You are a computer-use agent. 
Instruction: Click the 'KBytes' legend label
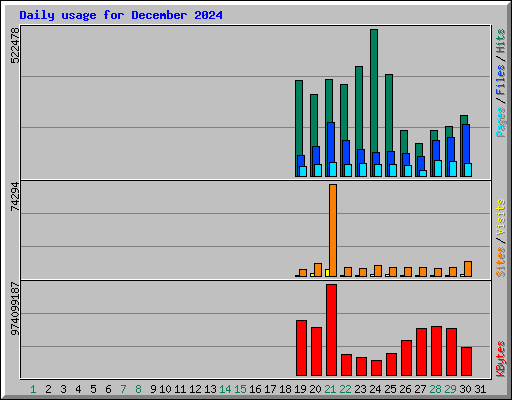click(x=500, y=359)
